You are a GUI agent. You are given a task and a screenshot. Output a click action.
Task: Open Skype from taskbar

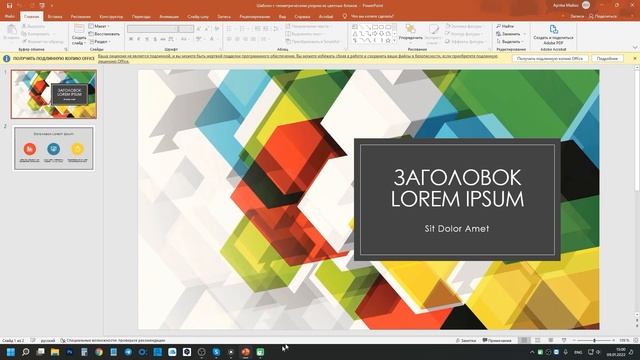[x=216, y=352]
